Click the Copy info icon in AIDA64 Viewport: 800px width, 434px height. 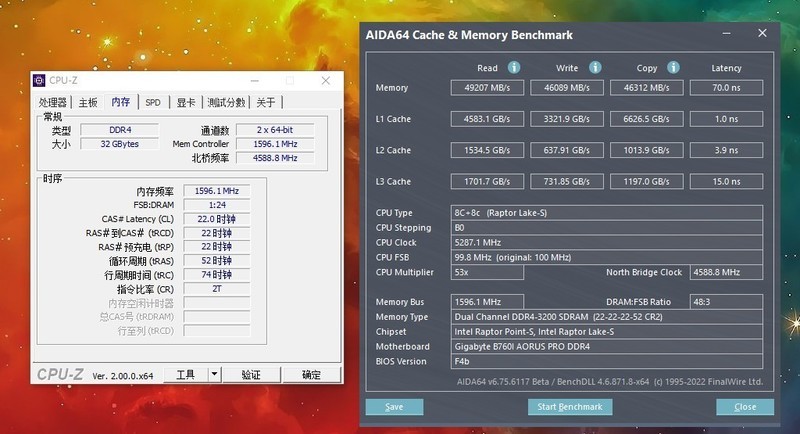click(x=673, y=67)
